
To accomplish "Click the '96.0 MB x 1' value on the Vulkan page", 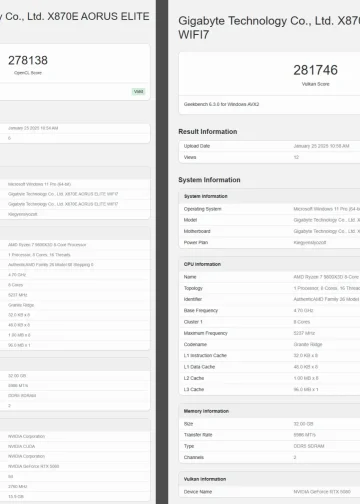I will (306, 390).
